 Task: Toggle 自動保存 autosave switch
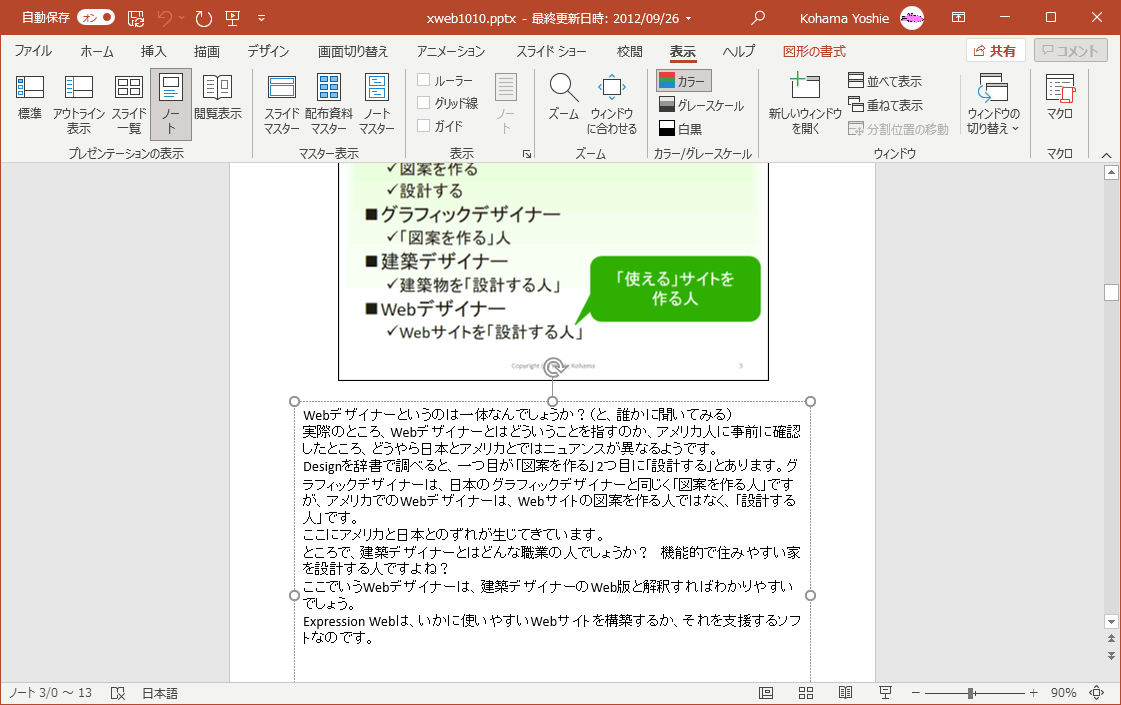pyautogui.click(x=96, y=18)
